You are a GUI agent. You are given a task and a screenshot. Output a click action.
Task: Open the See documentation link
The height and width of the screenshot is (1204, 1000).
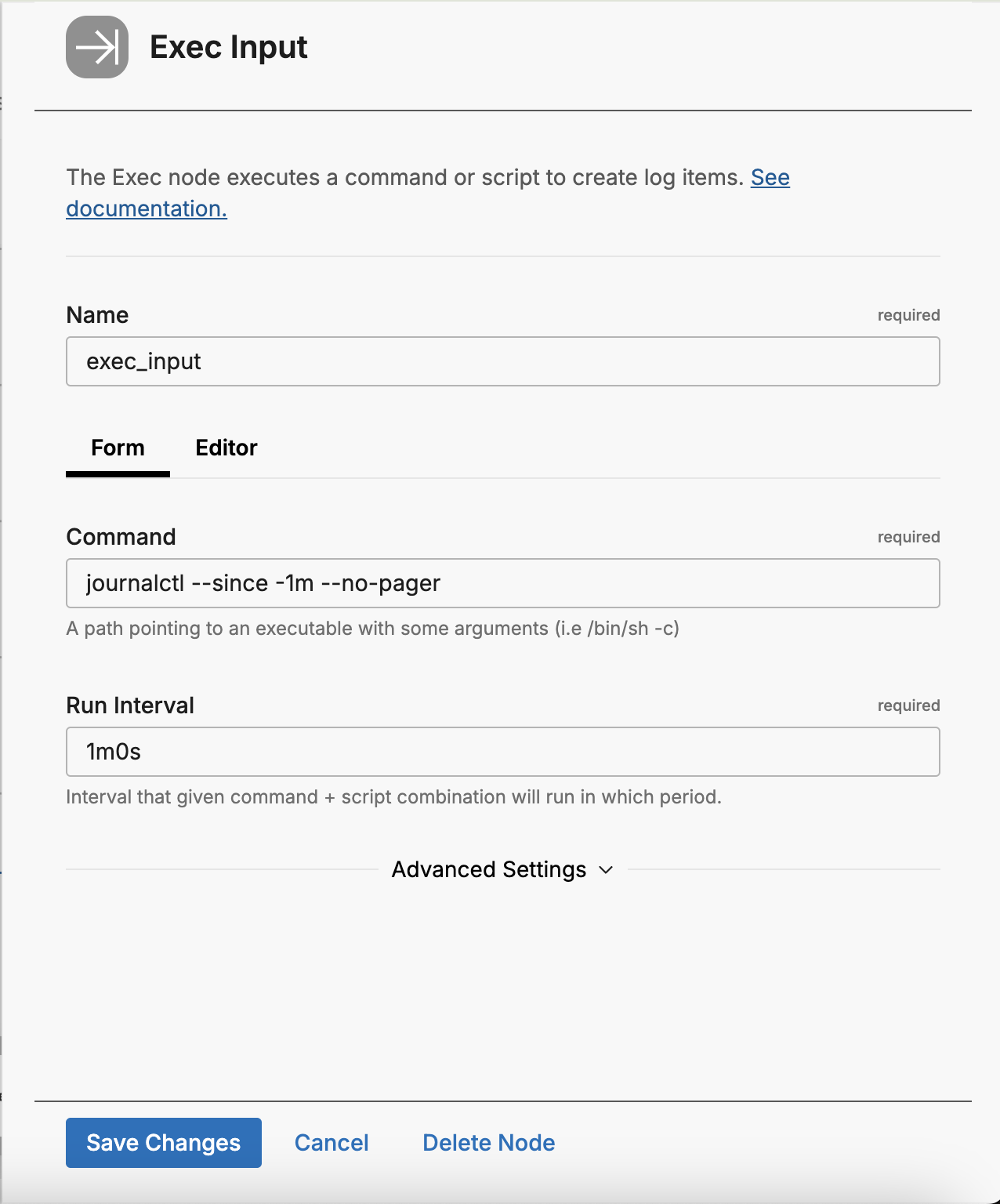pos(770,178)
